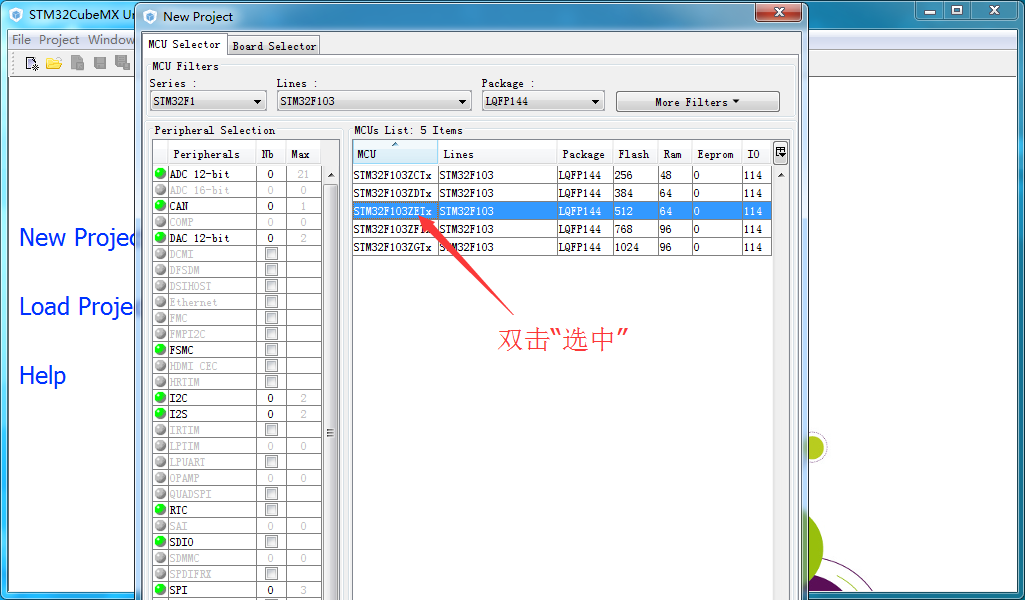The image size is (1025, 600).
Task: Switch to the MCU Selector tab
Action: click(x=184, y=44)
